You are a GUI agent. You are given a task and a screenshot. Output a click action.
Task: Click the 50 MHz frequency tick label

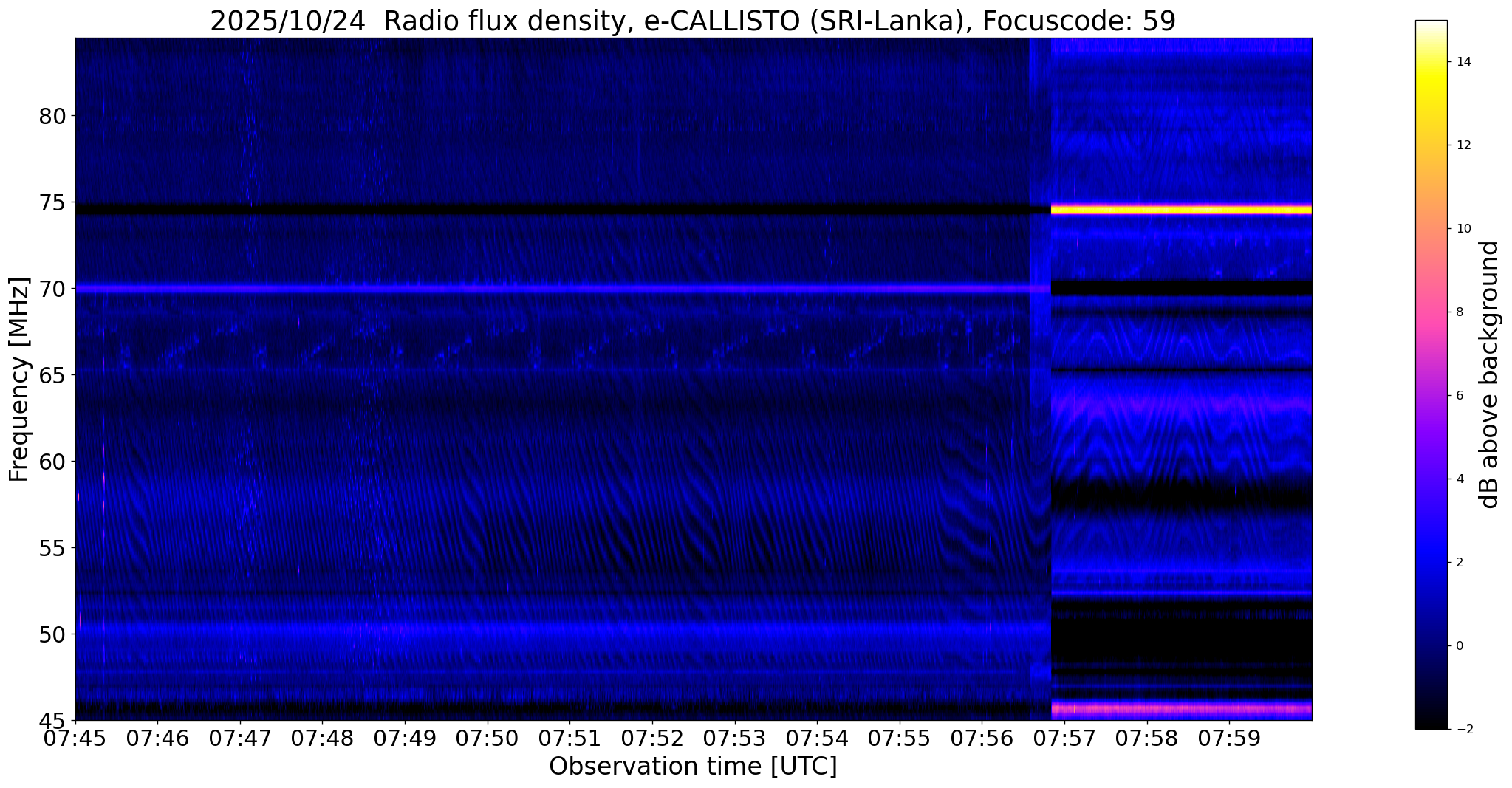pos(52,634)
